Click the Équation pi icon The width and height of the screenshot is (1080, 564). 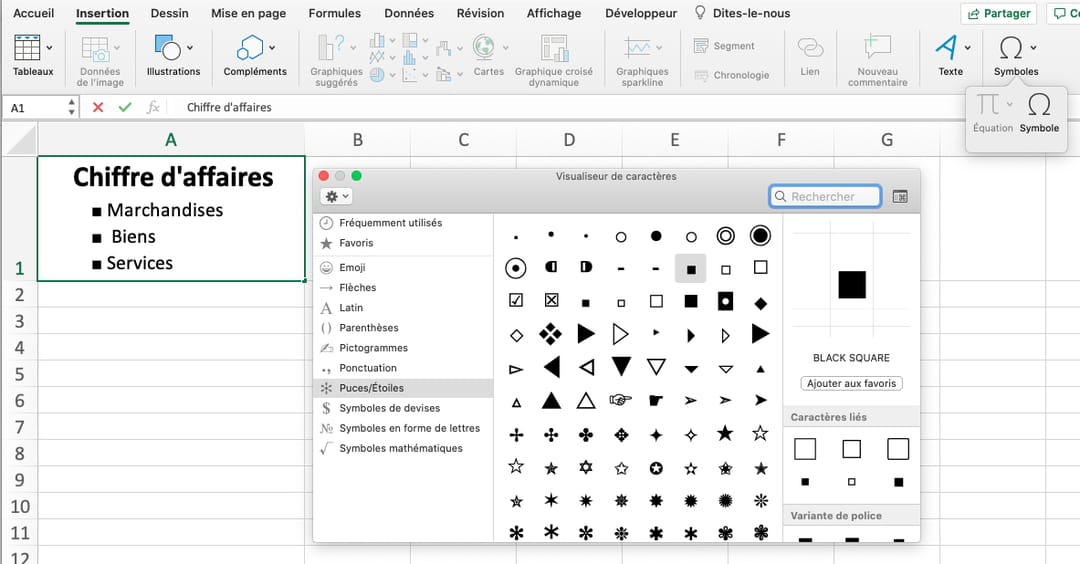(988, 105)
